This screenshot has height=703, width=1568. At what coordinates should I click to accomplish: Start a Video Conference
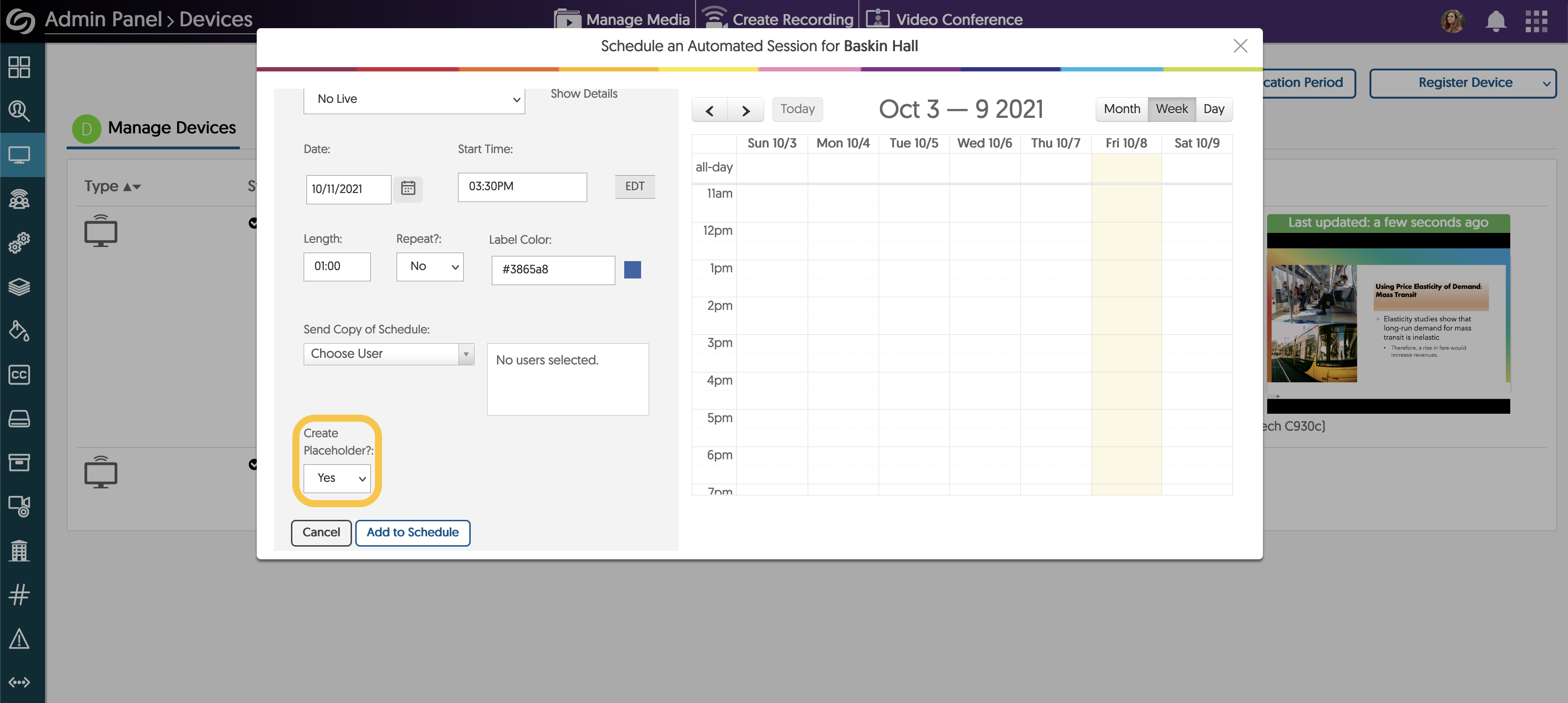pos(944,19)
